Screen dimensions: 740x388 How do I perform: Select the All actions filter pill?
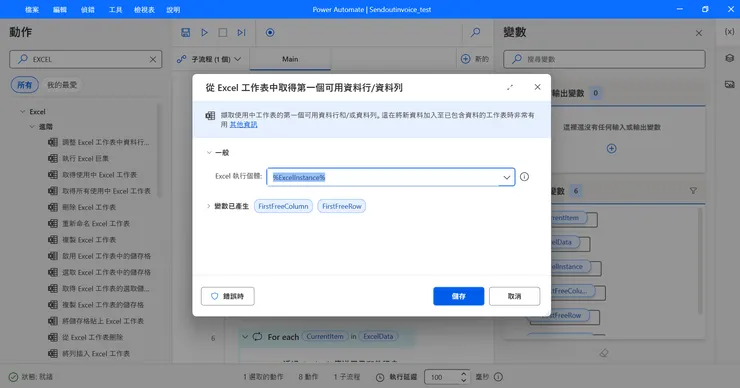pyautogui.click(x=25, y=85)
